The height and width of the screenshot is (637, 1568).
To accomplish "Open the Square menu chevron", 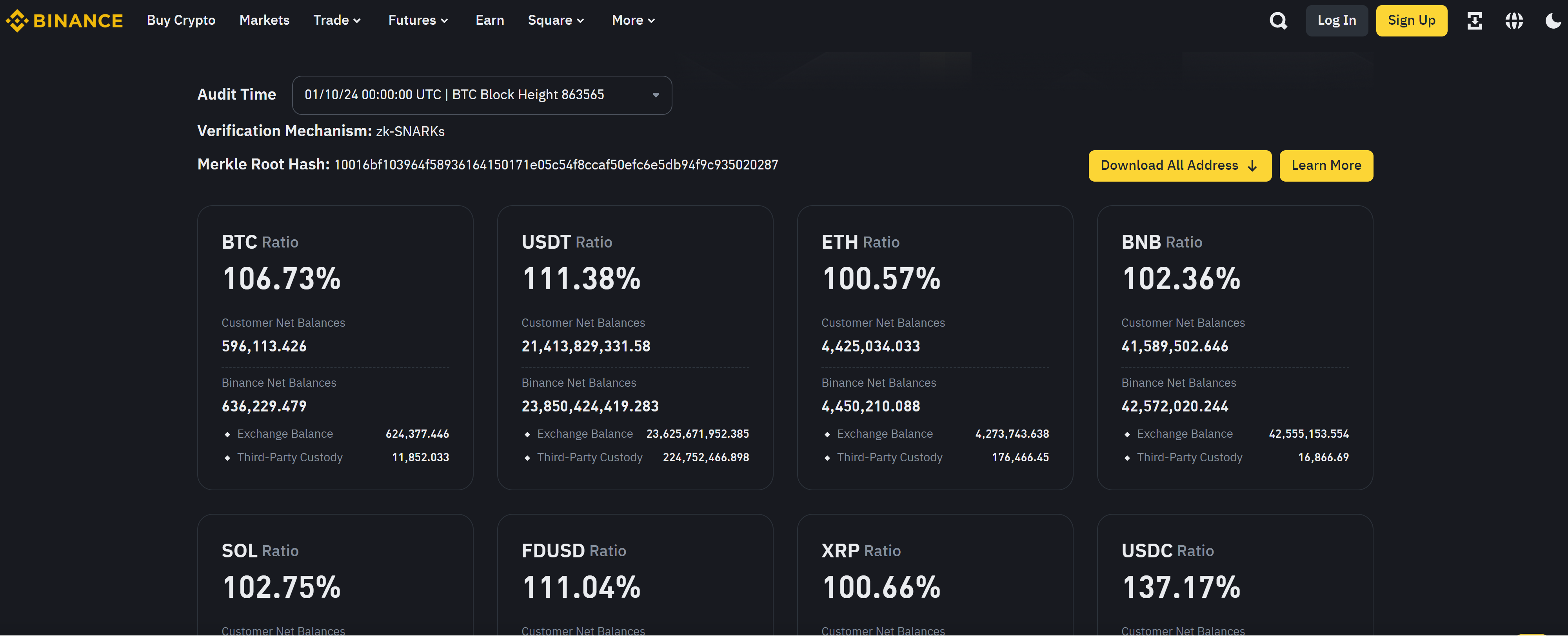I will tap(581, 21).
